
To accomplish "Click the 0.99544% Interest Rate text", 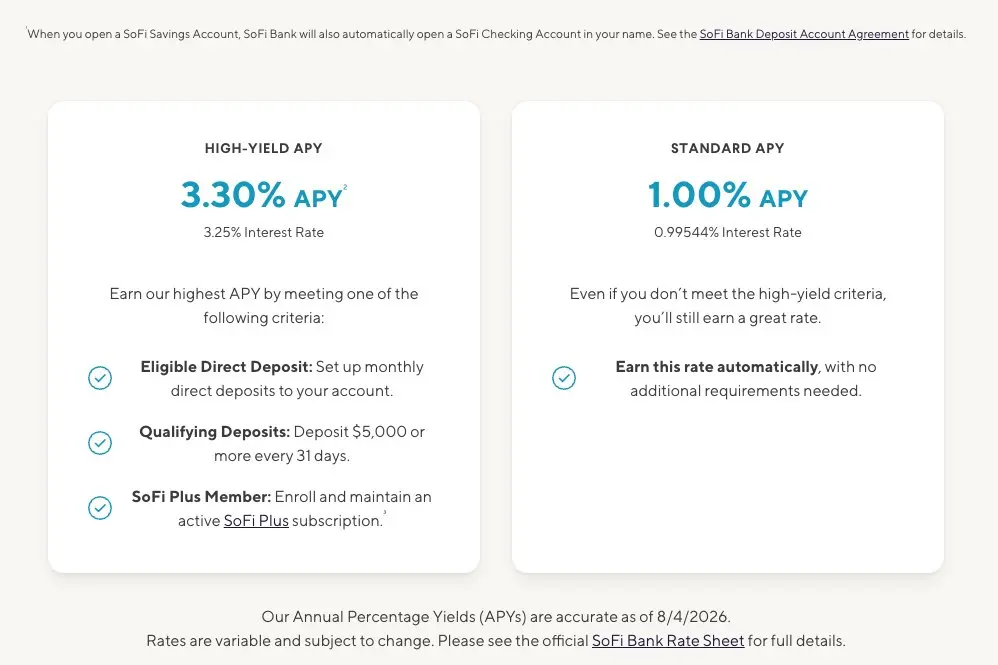I will click(x=728, y=232).
